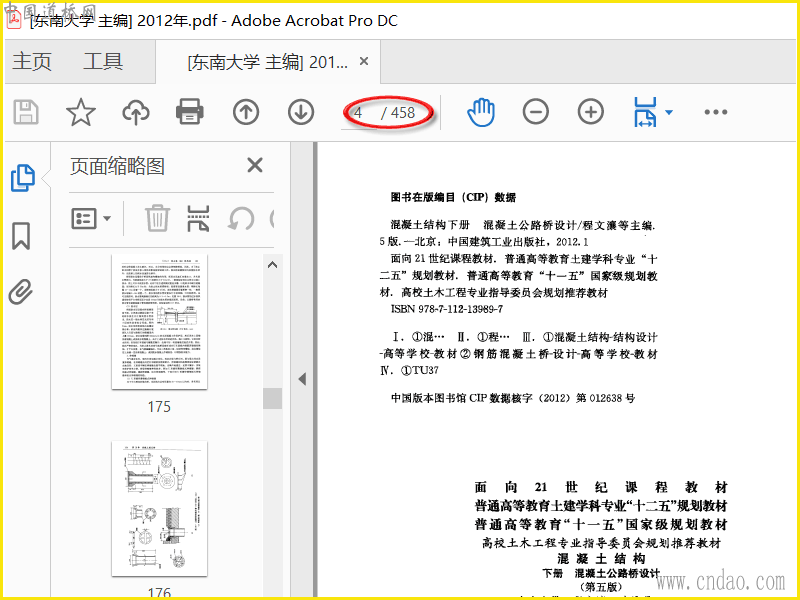
Task: Delete selected pages with trash icon
Action: pos(157,218)
